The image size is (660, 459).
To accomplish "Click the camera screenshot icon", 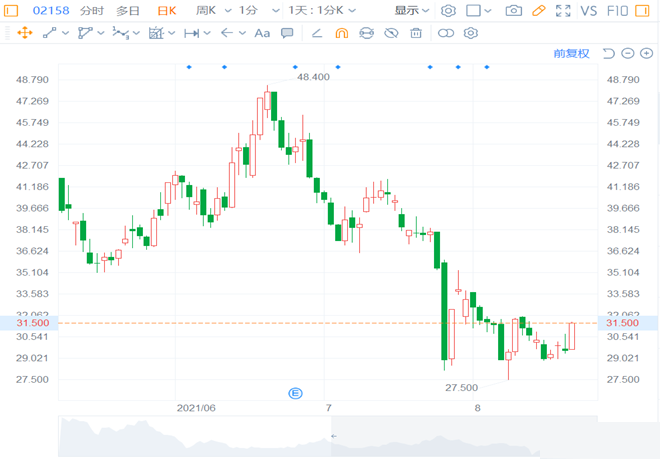I will point(513,10).
